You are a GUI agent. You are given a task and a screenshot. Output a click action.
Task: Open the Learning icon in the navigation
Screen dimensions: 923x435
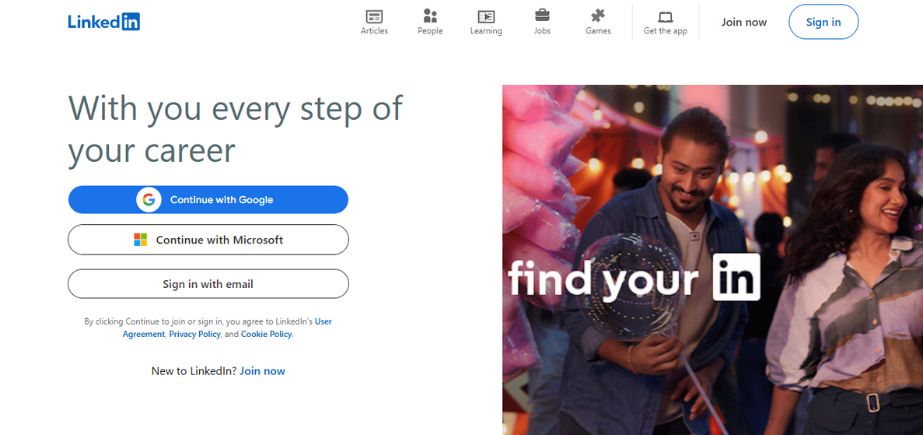pyautogui.click(x=486, y=16)
